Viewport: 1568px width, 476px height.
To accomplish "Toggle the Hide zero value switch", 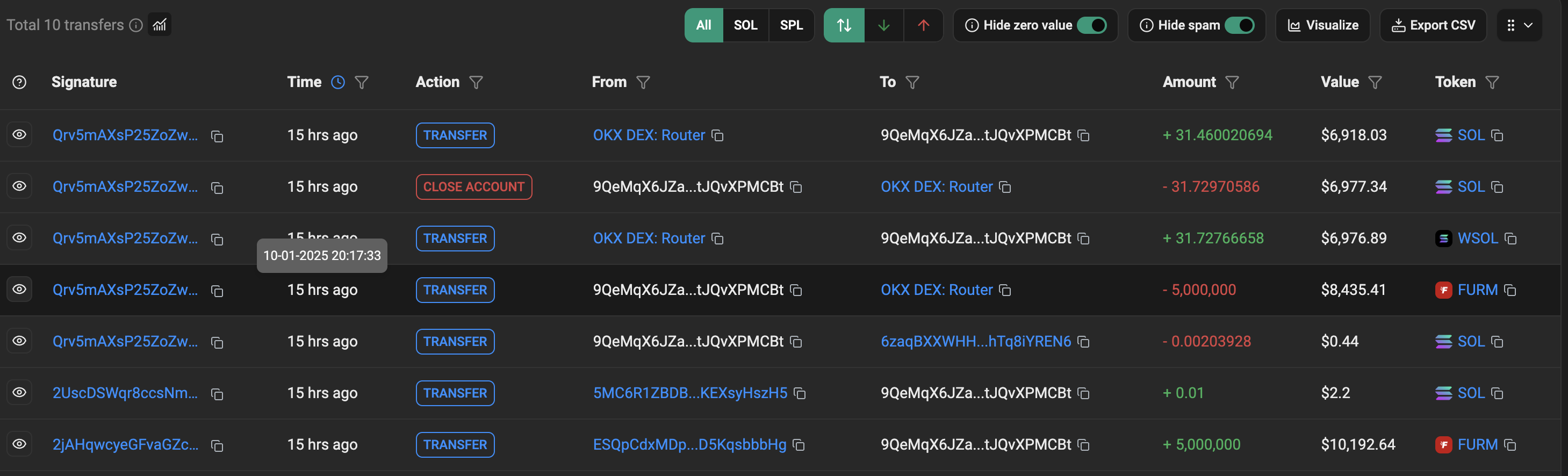I will pos(1091,25).
